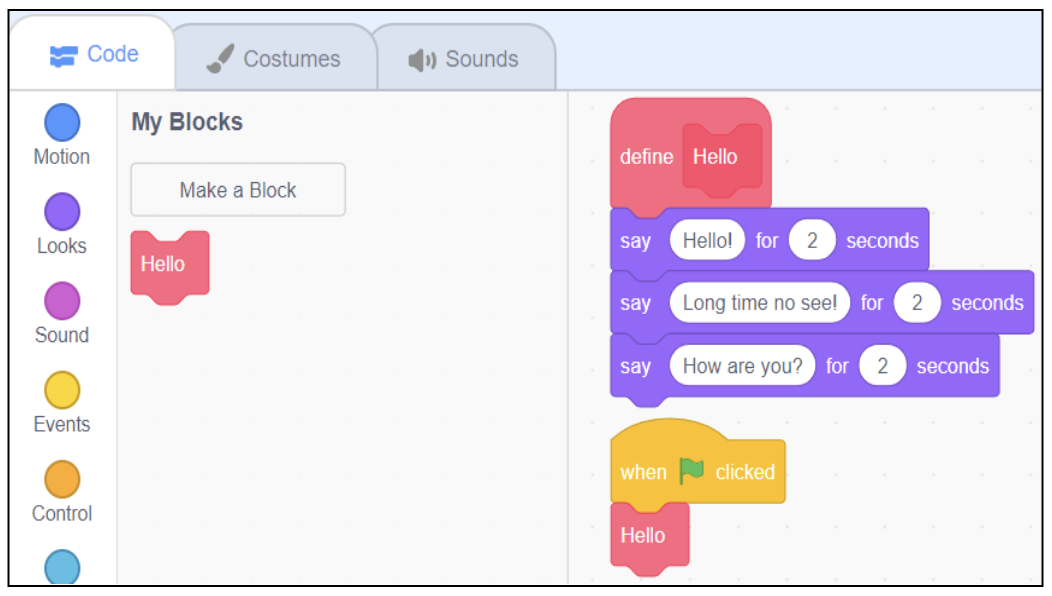Edit the 'Long time no see!' text field
Viewport: 1052px width, 596px height.
pos(760,303)
